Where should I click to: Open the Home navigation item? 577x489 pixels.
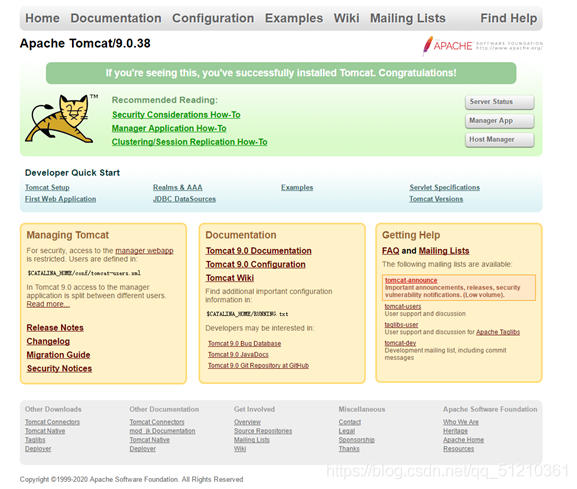click(42, 18)
